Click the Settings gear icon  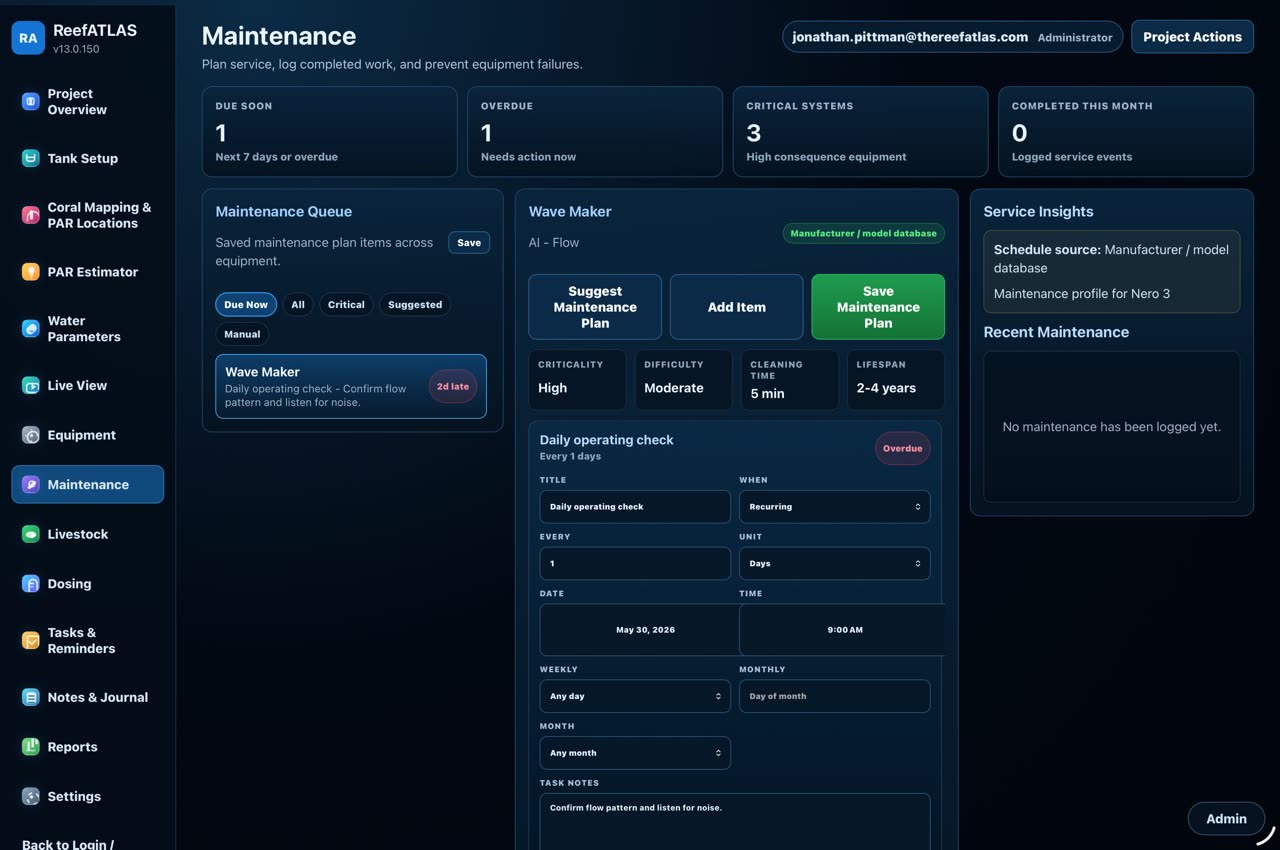(x=31, y=796)
